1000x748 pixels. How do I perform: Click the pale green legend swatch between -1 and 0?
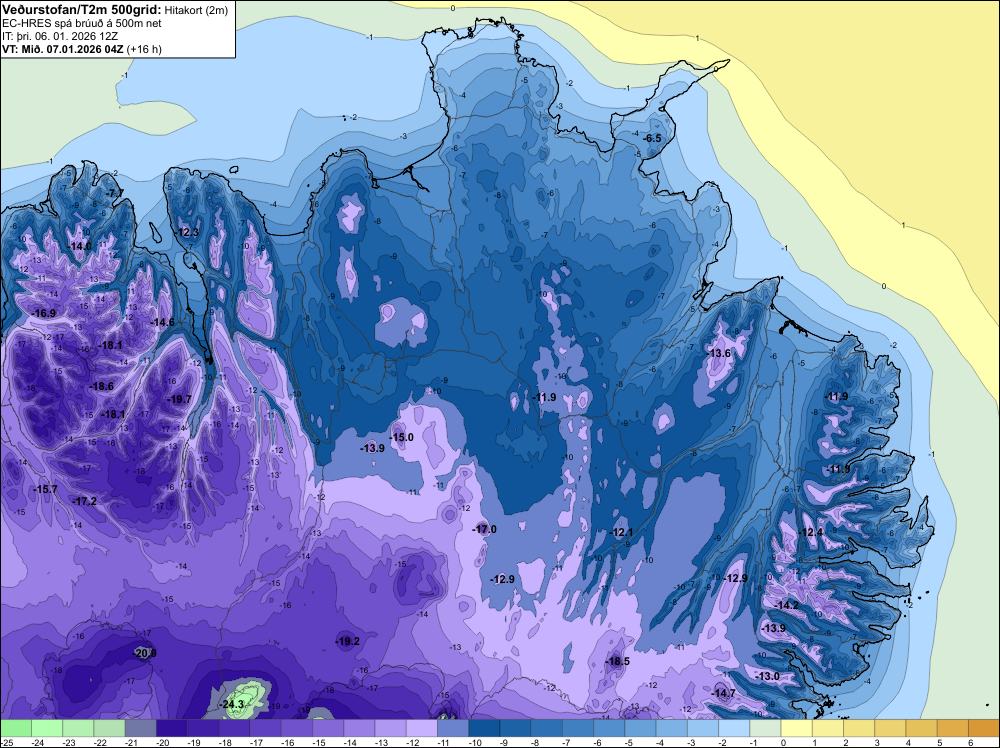point(765,728)
